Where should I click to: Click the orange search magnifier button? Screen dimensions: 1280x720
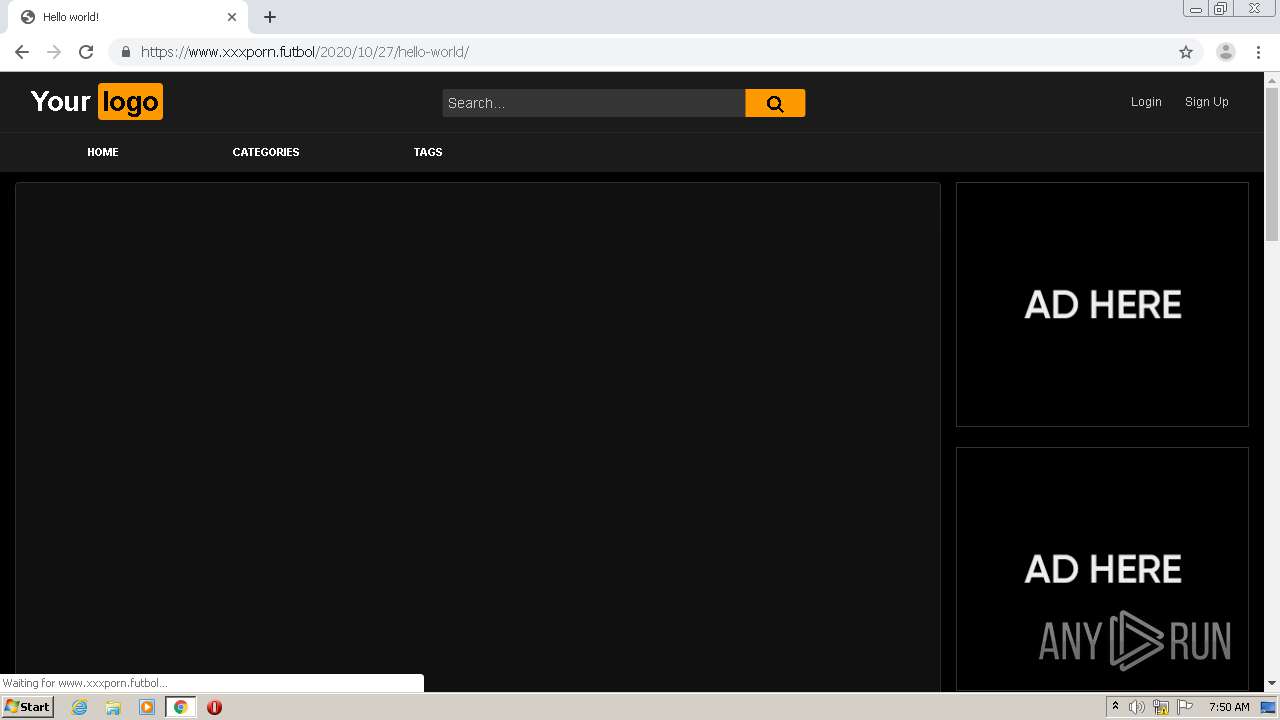coord(775,103)
